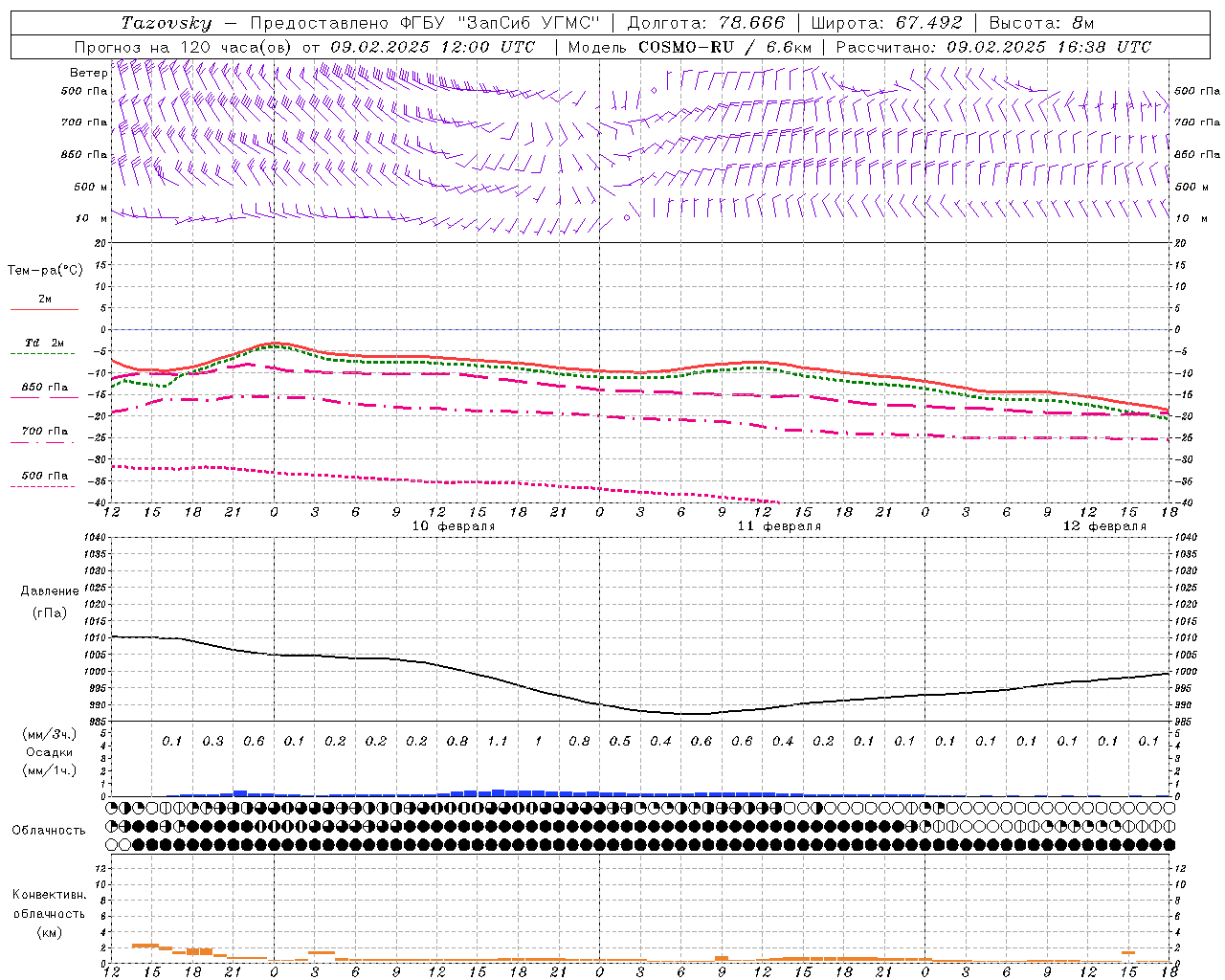Click the "Ветер" wind panel label

[88, 73]
